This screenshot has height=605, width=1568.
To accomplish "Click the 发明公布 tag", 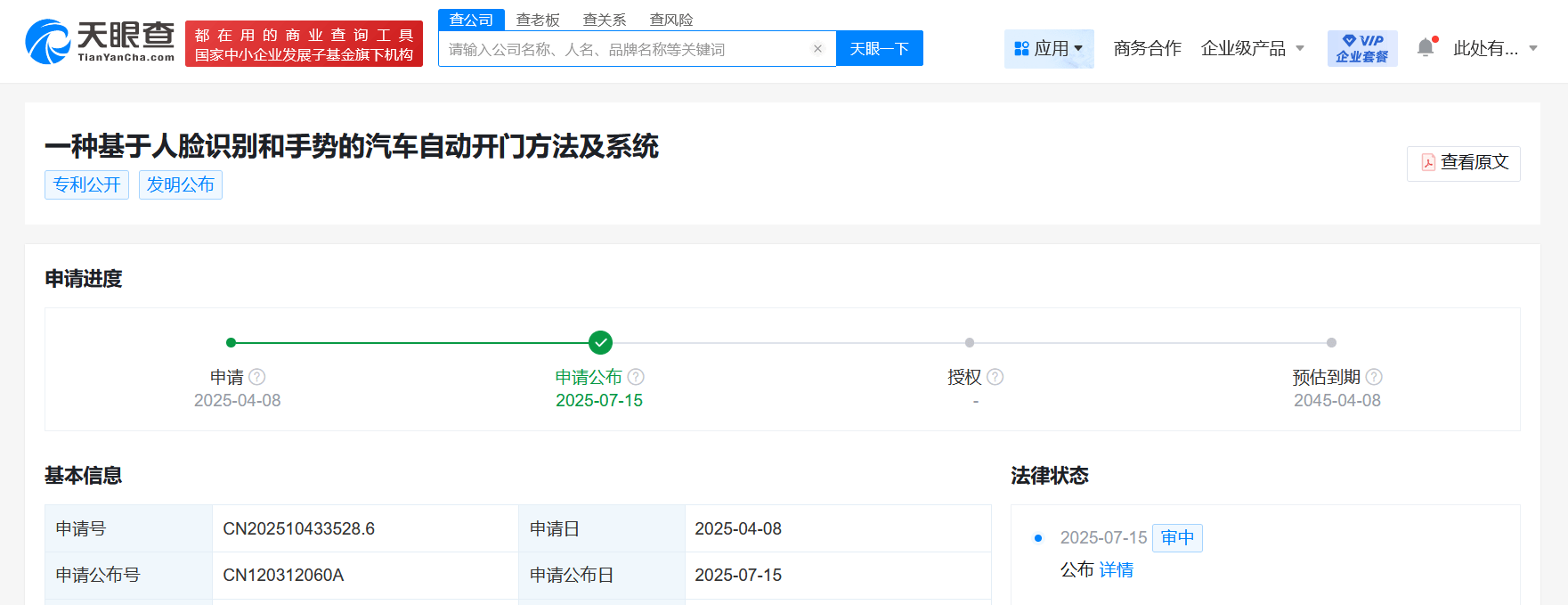I will (181, 184).
